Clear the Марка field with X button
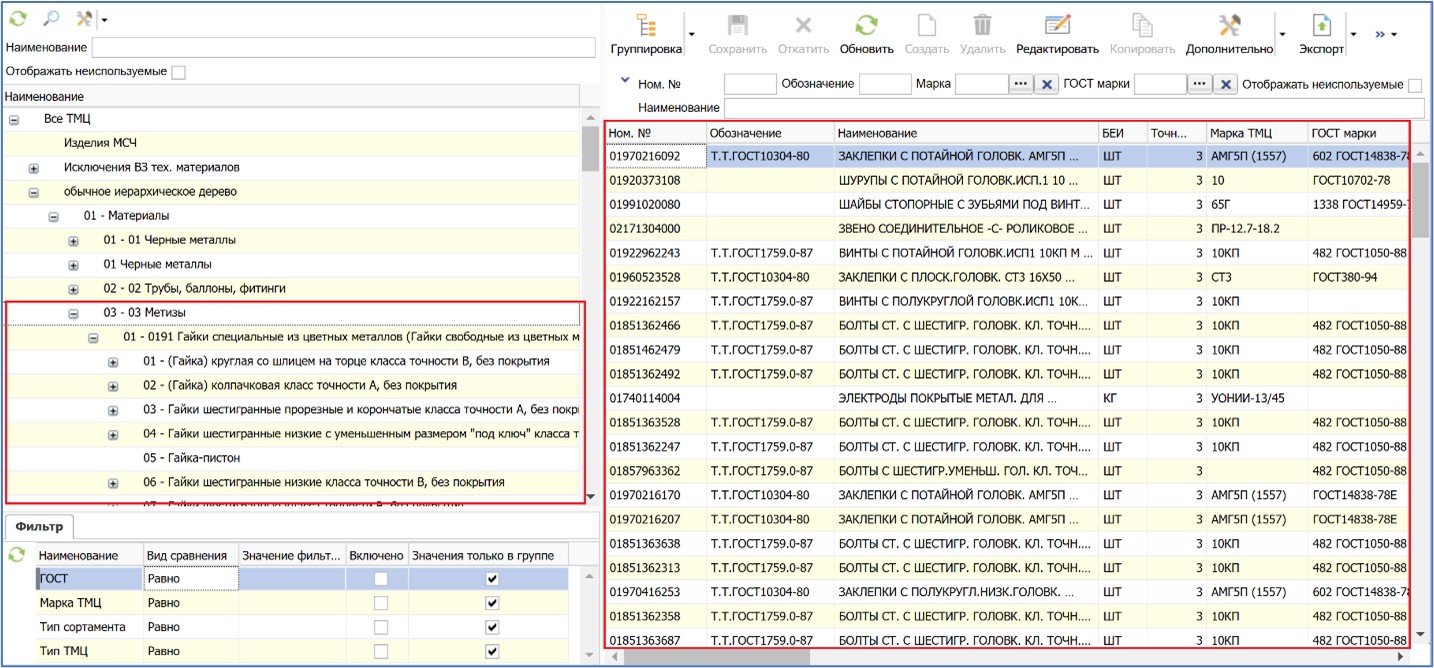Viewport: 1434px width, 668px height. pos(1046,85)
